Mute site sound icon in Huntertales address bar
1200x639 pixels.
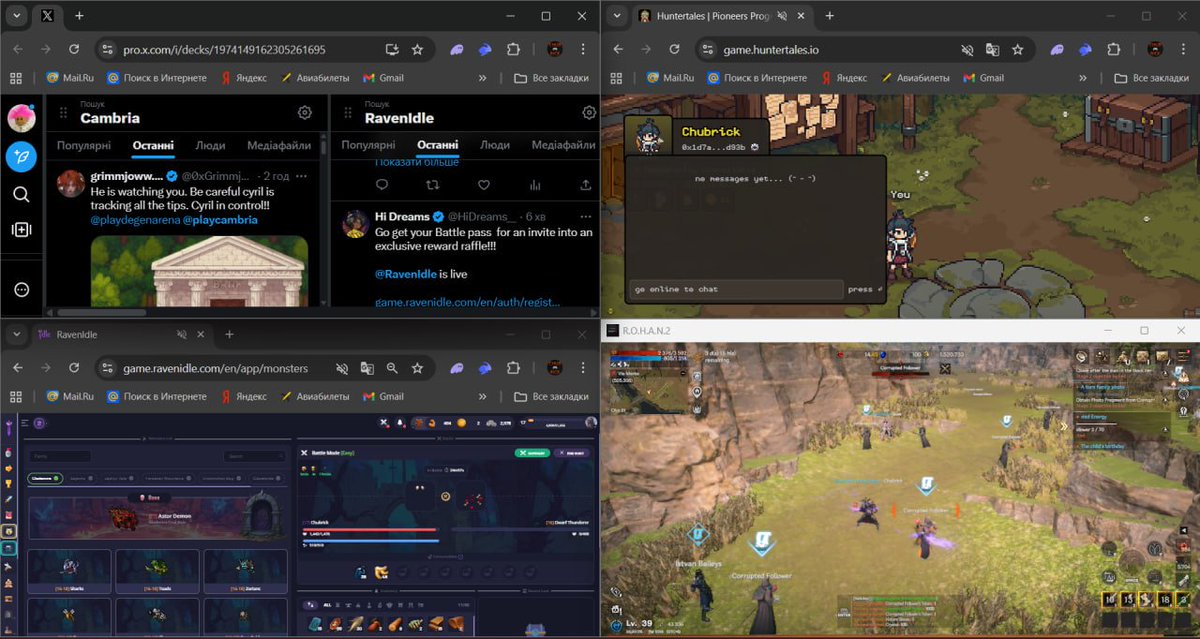967,49
